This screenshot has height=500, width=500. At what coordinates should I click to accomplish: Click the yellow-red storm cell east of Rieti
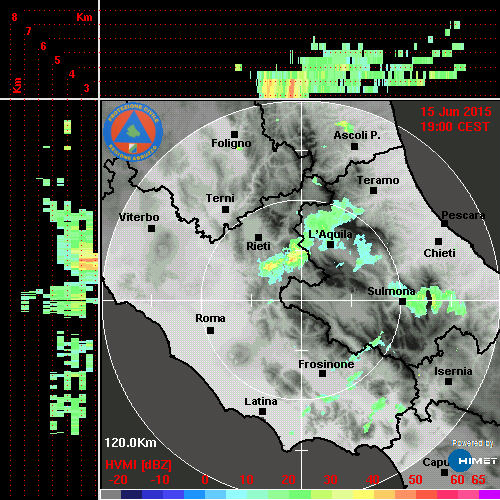[283, 260]
